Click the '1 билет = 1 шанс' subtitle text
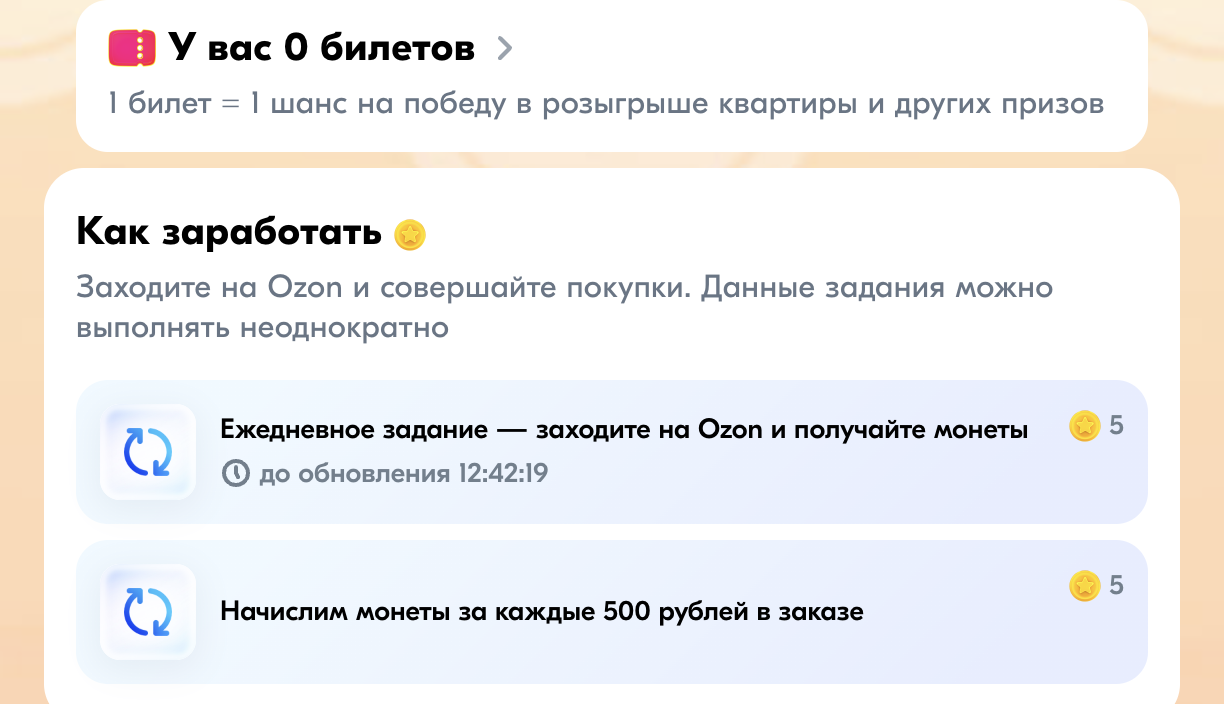Screen dimensions: 1224x704 point(606,104)
